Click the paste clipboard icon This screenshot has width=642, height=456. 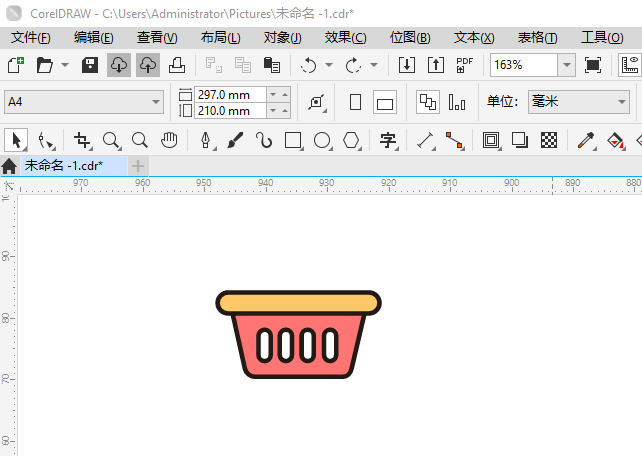pyautogui.click(x=271, y=65)
